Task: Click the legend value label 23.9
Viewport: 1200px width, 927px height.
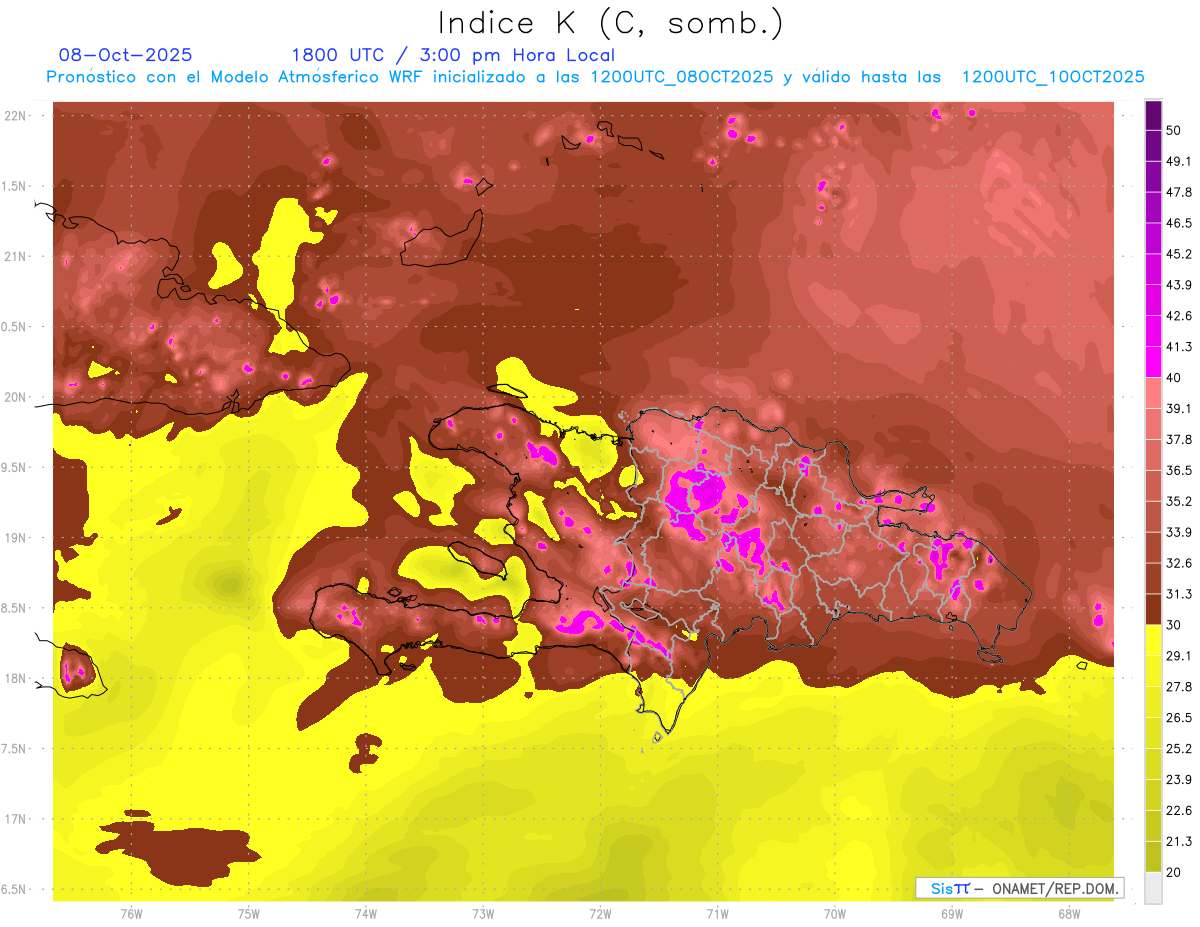Action: point(1180,779)
